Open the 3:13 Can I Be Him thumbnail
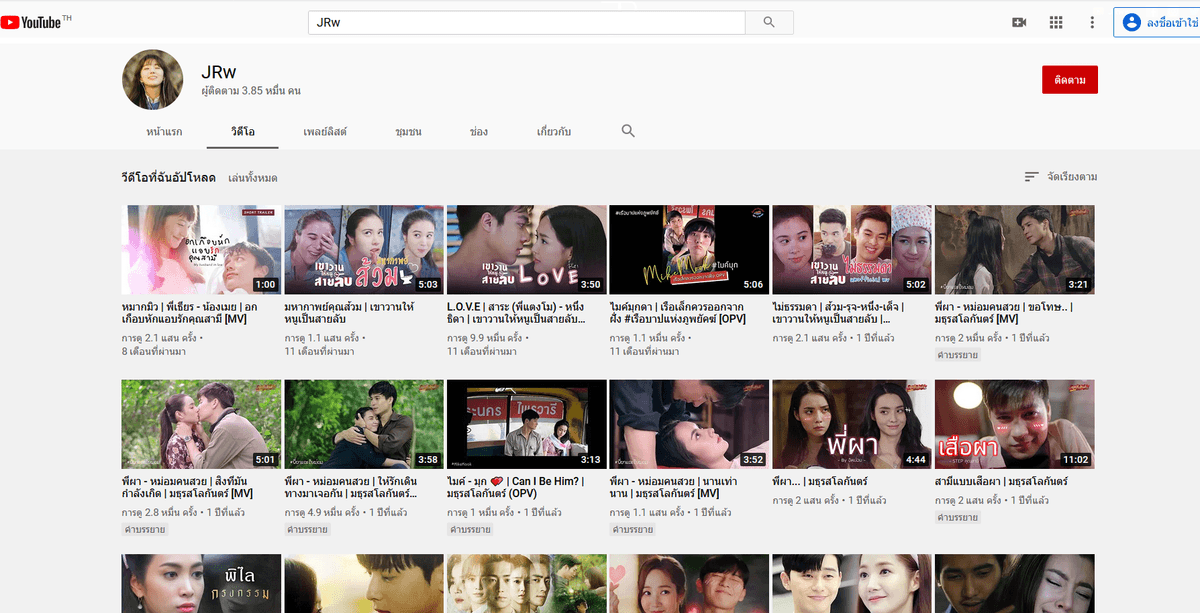The width and height of the screenshot is (1200, 613). (x=527, y=425)
